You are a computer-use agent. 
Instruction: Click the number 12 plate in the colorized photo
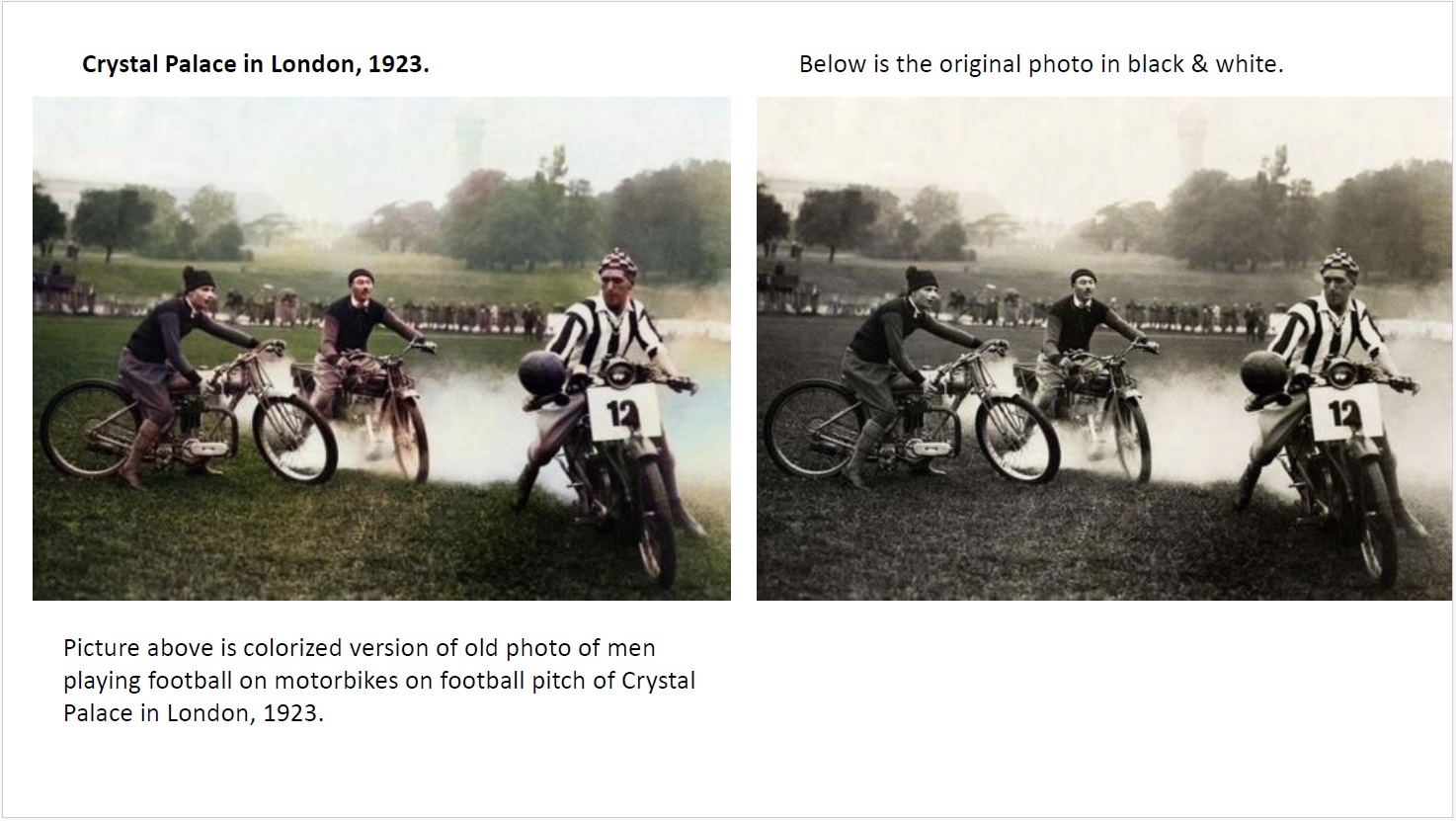(623, 414)
